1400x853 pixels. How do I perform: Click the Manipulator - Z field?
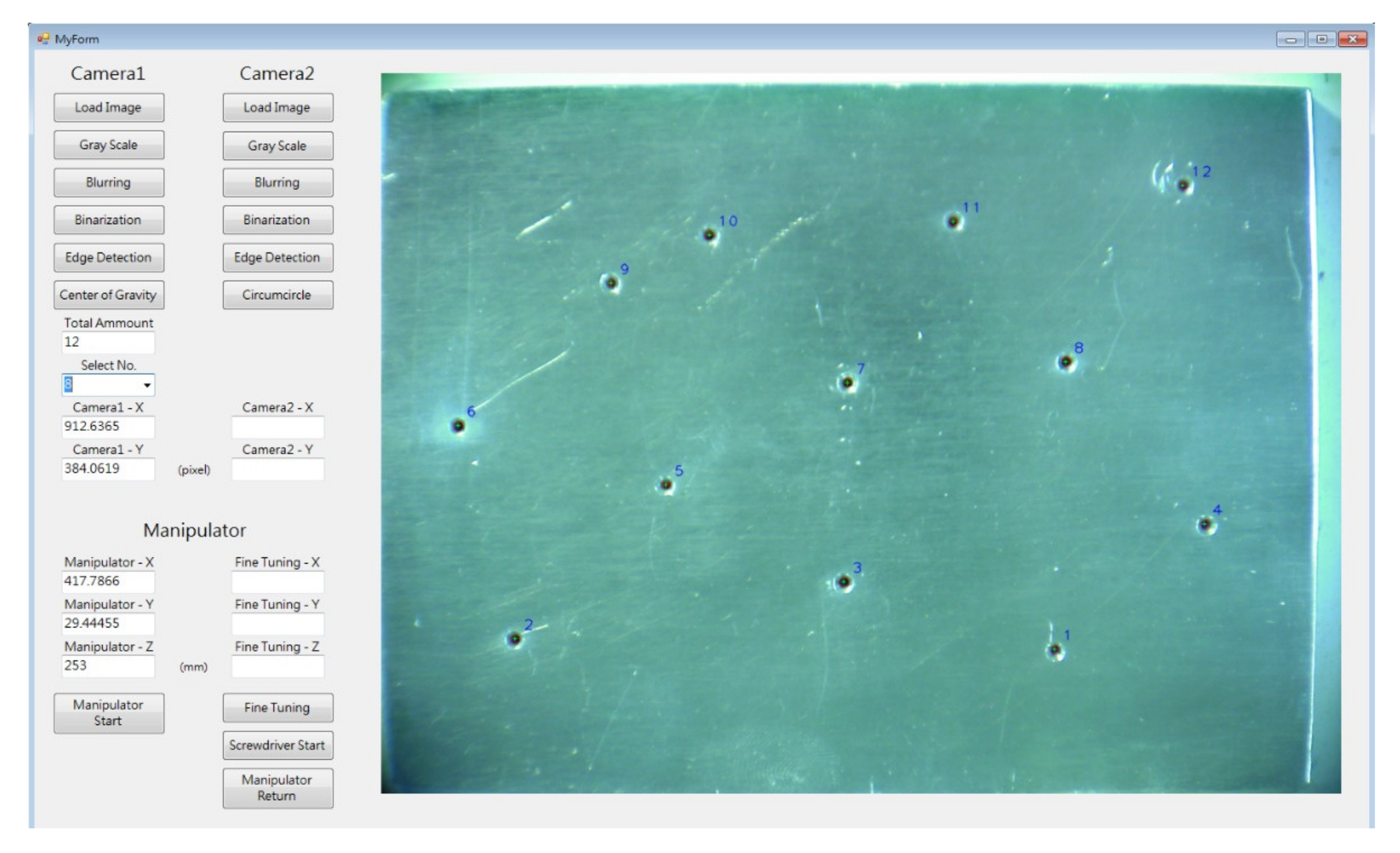(108, 666)
